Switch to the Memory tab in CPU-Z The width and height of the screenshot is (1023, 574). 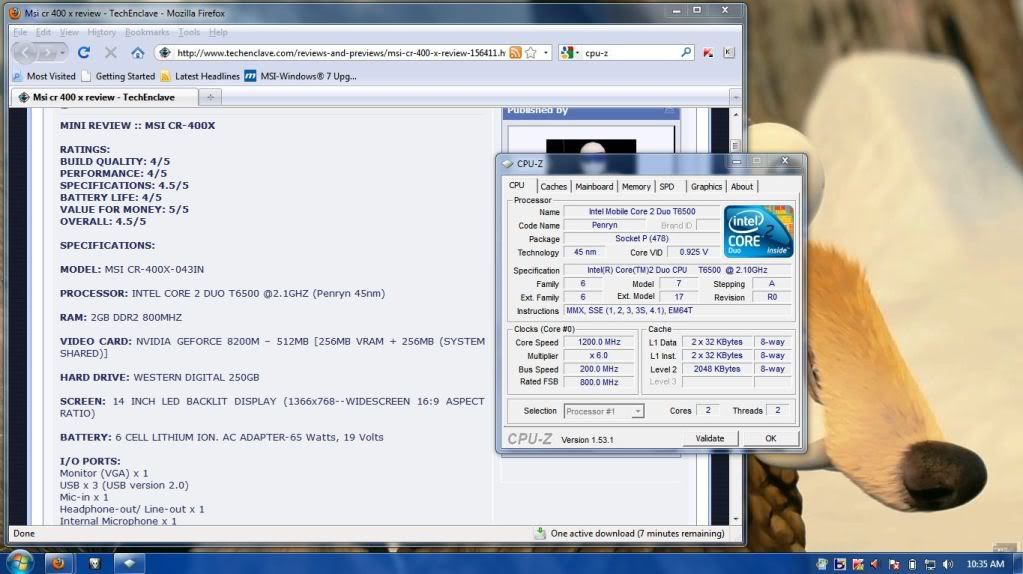pyautogui.click(x=635, y=187)
